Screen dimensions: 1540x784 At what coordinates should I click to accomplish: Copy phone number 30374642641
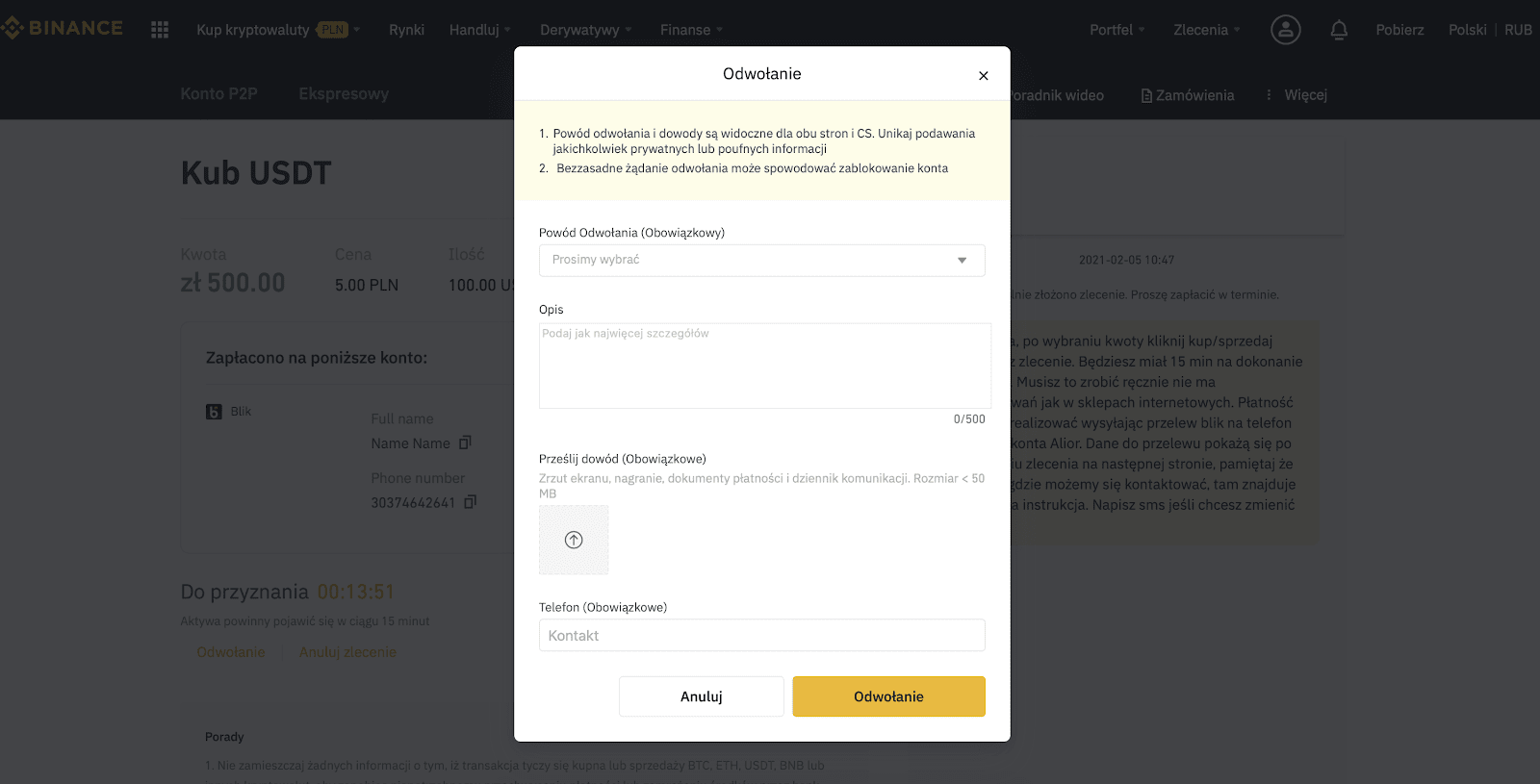pos(470,502)
